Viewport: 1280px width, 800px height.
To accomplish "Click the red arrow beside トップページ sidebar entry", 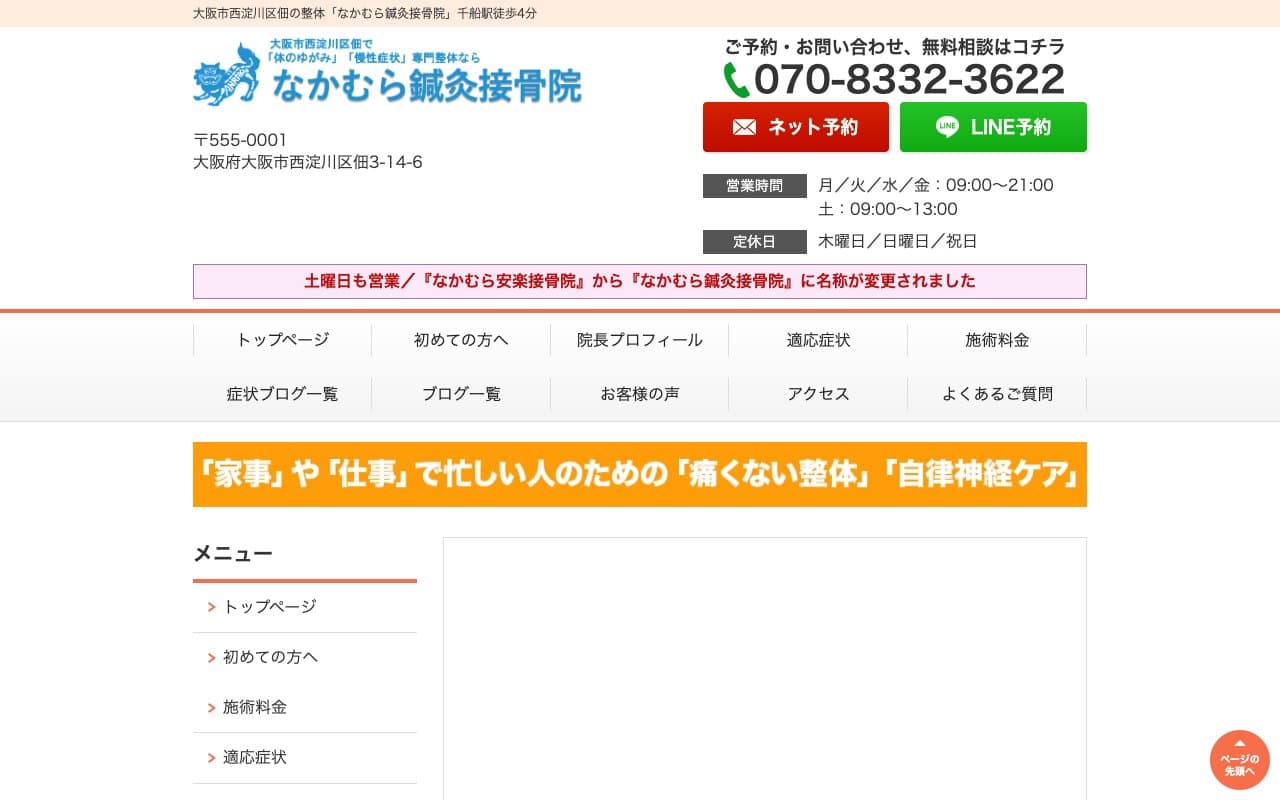I will pyautogui.click(x=210, y=606).
